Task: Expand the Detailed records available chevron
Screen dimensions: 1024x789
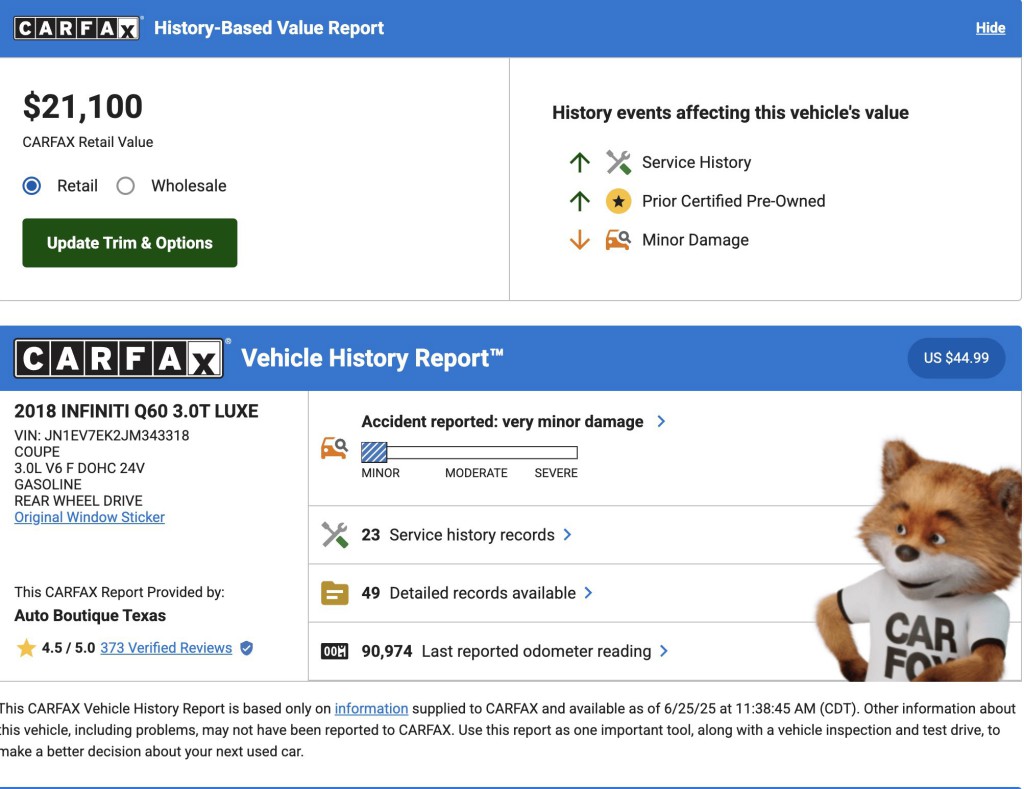Action: tap(588, 593)
